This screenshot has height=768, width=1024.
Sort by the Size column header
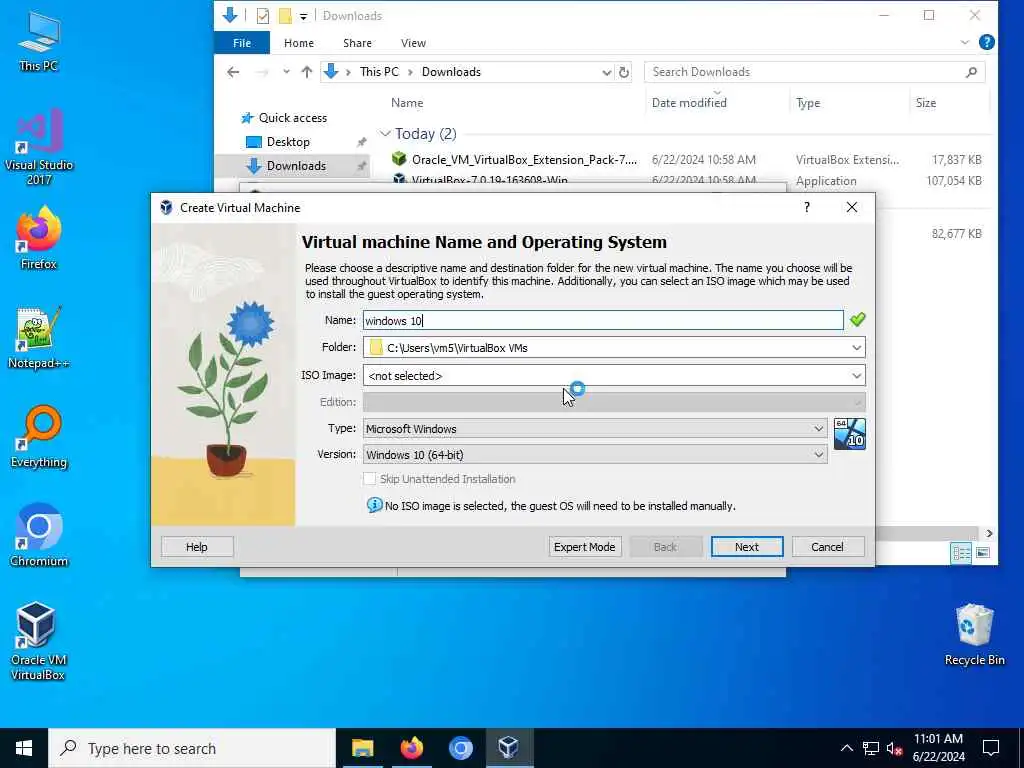(925, 103)
